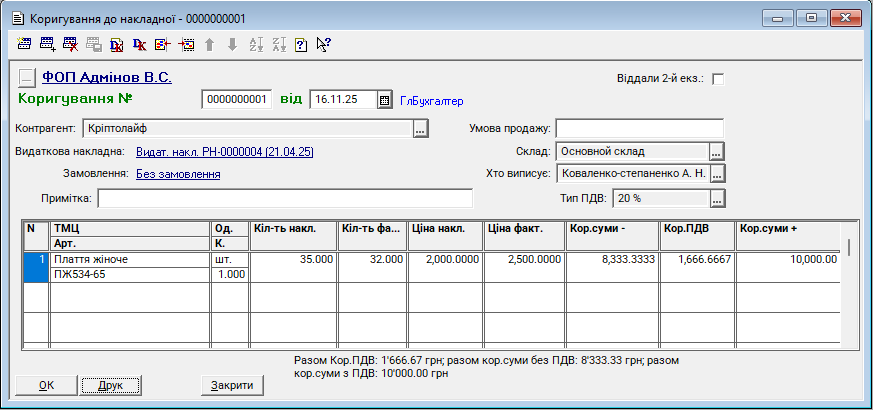Click the add row icon with plus
Viewport: 873px width, 410px height.
pyautogui.click(x=47, y=44)
